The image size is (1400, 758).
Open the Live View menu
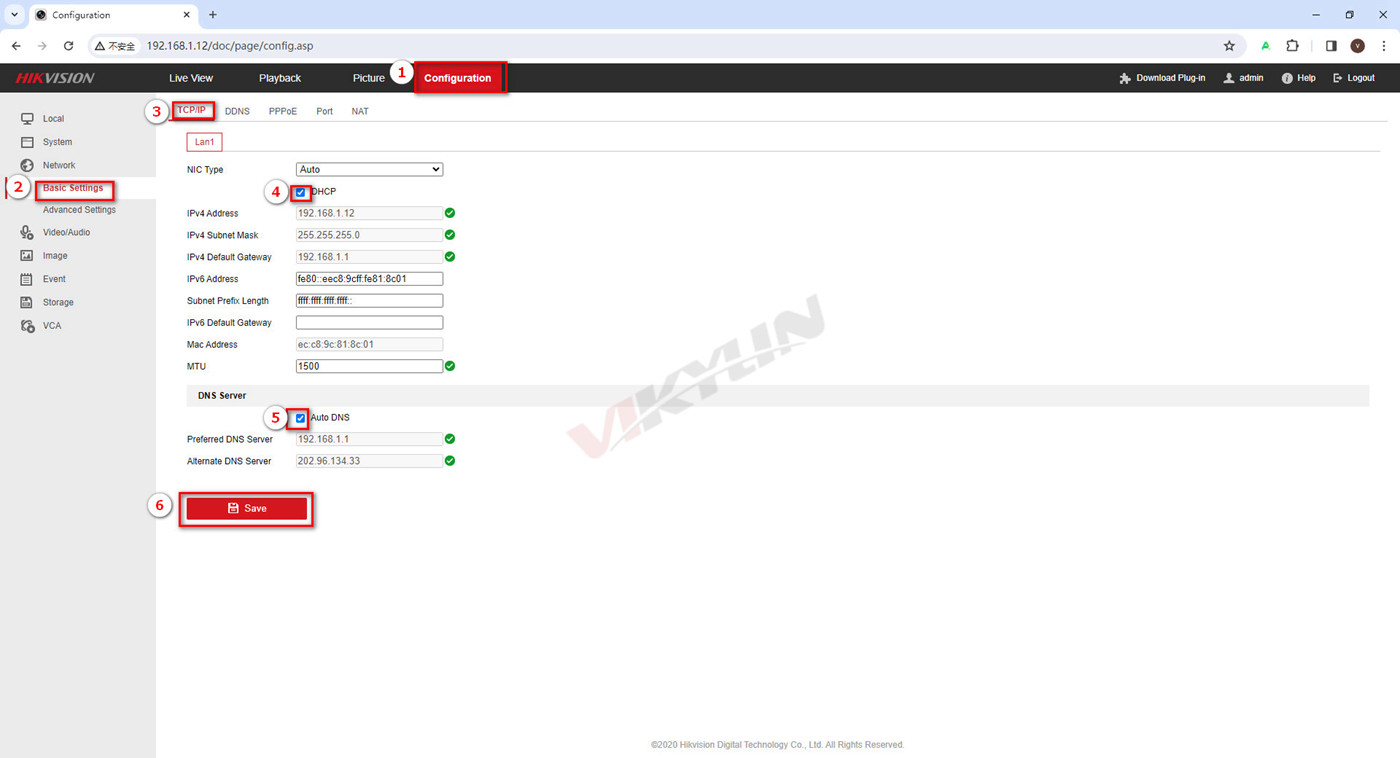pos(190,78)
